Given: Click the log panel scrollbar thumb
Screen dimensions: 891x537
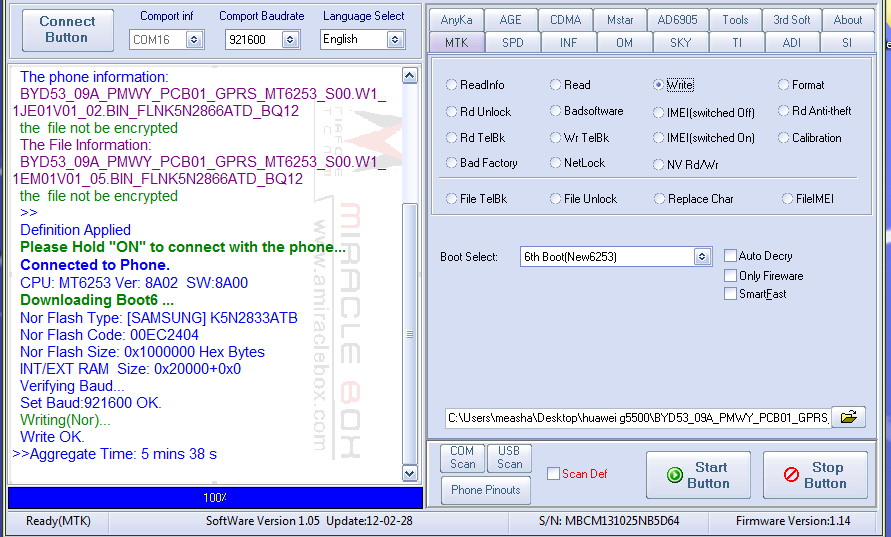Looking at the screenshot, I should click(x=410, y=334).
